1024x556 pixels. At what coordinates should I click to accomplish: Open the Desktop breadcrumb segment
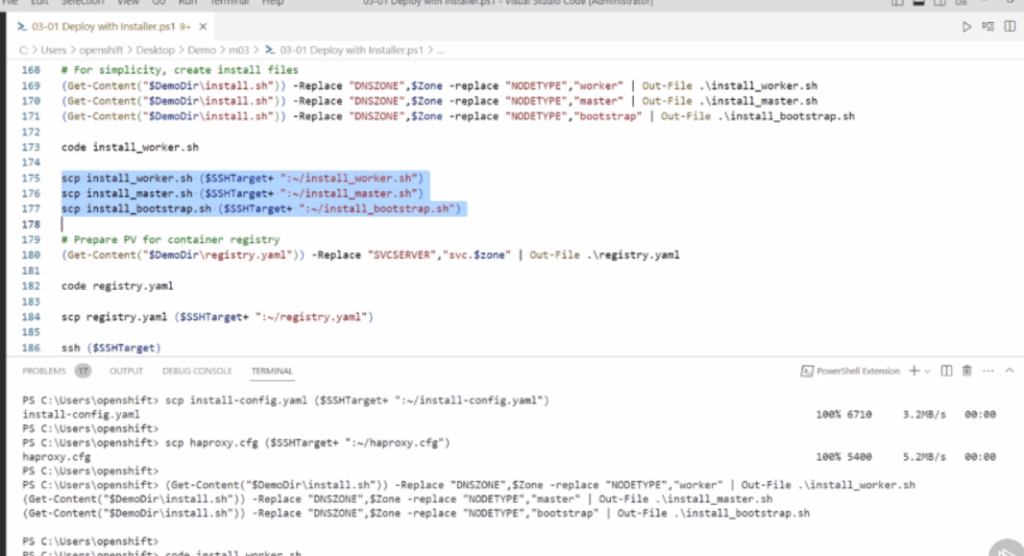click(155, 50)
